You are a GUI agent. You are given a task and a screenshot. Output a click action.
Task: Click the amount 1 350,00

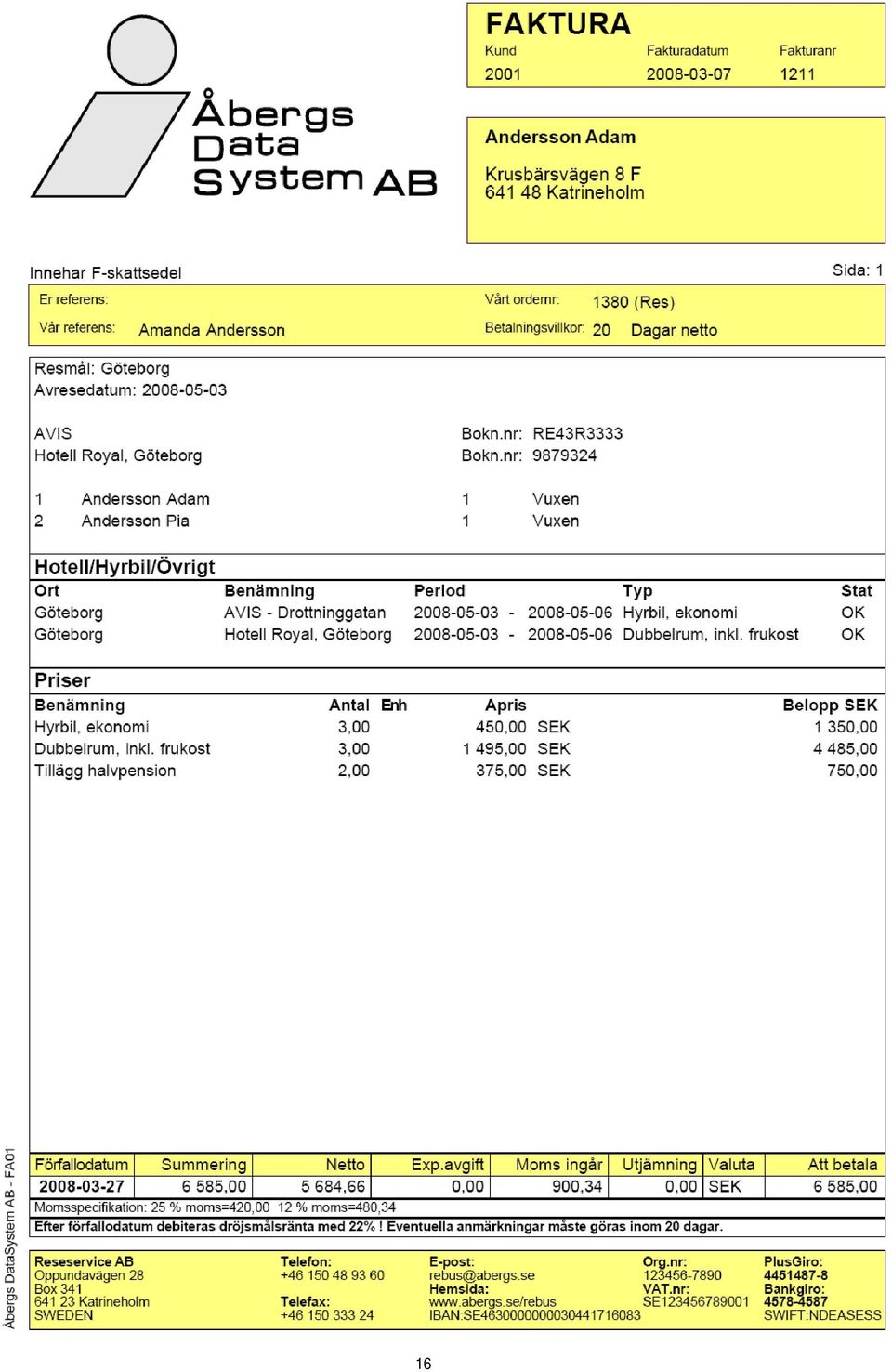point(846,727)
